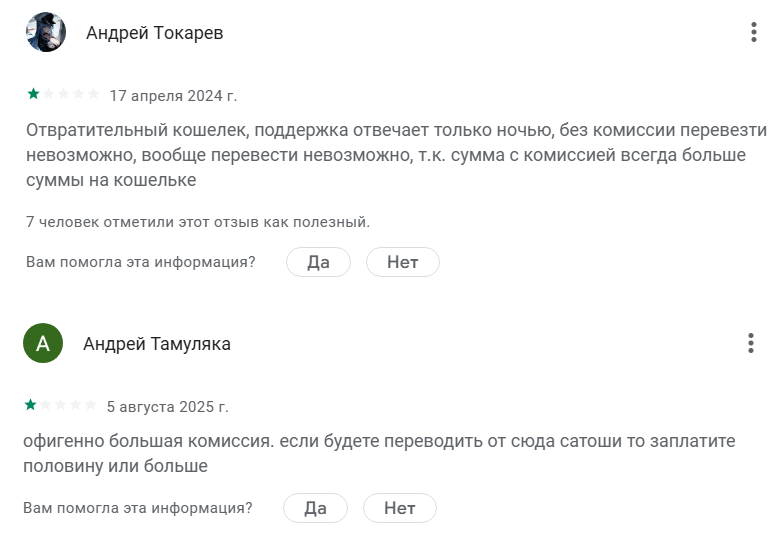
Task: Click the date "5 августа 2025 г."
Action: pyautogui.click(x=167, y=407)
